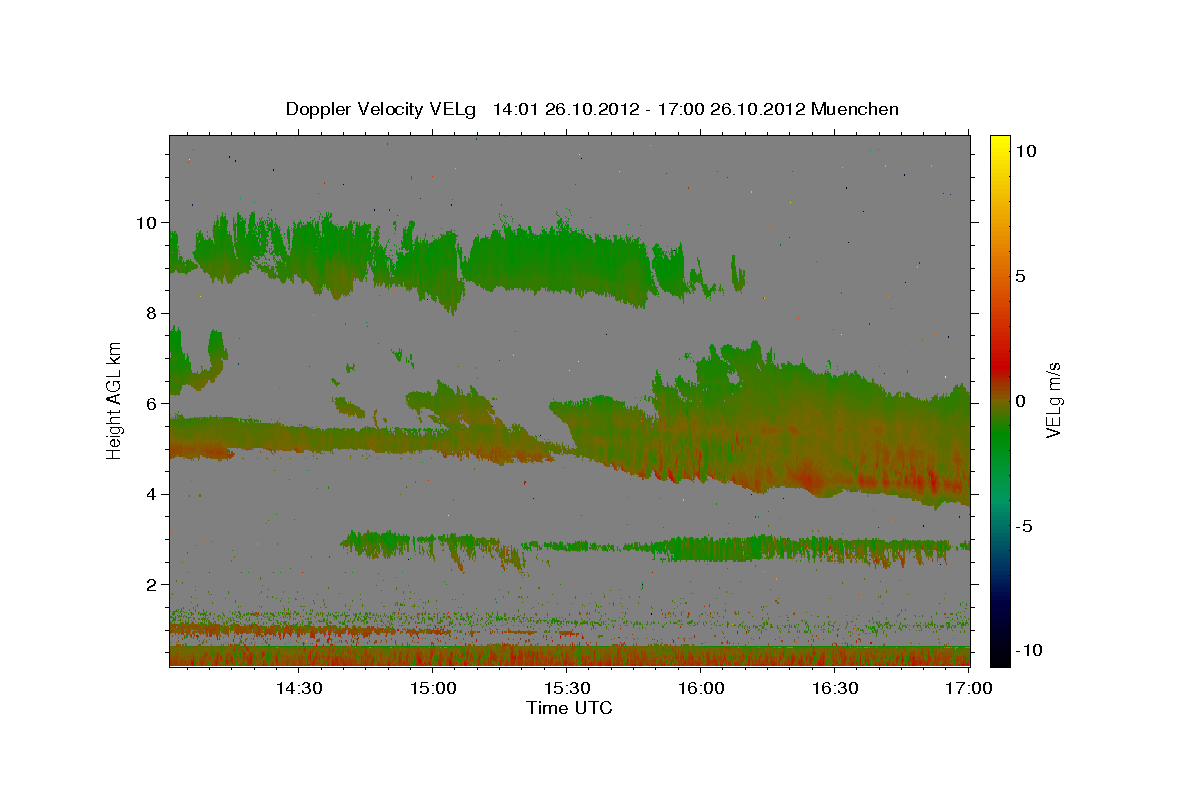Screen dimensions: 1200x800
Task: Click the 14:30 time tick label
Action: pos(299,689)
